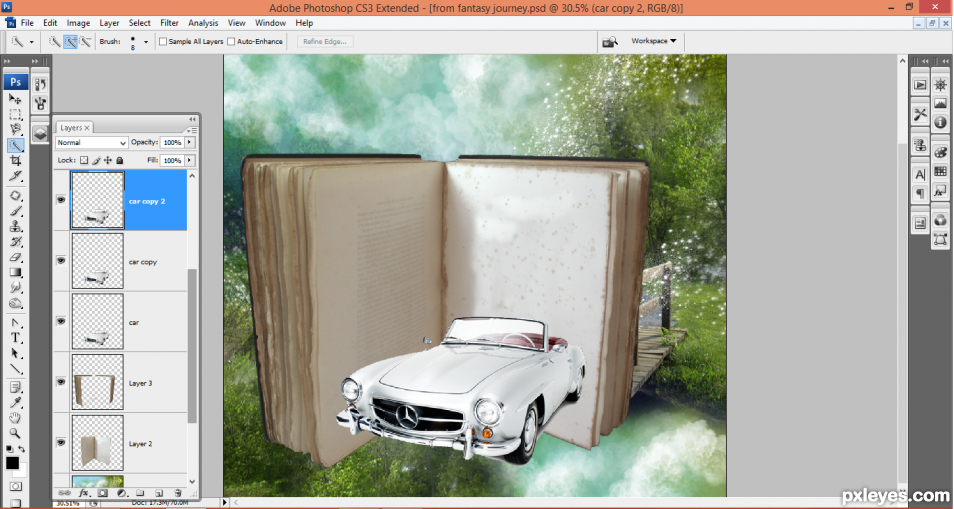Open the Layers panel options menu
This screenshot has height=509, width=954.
point(192,130)
